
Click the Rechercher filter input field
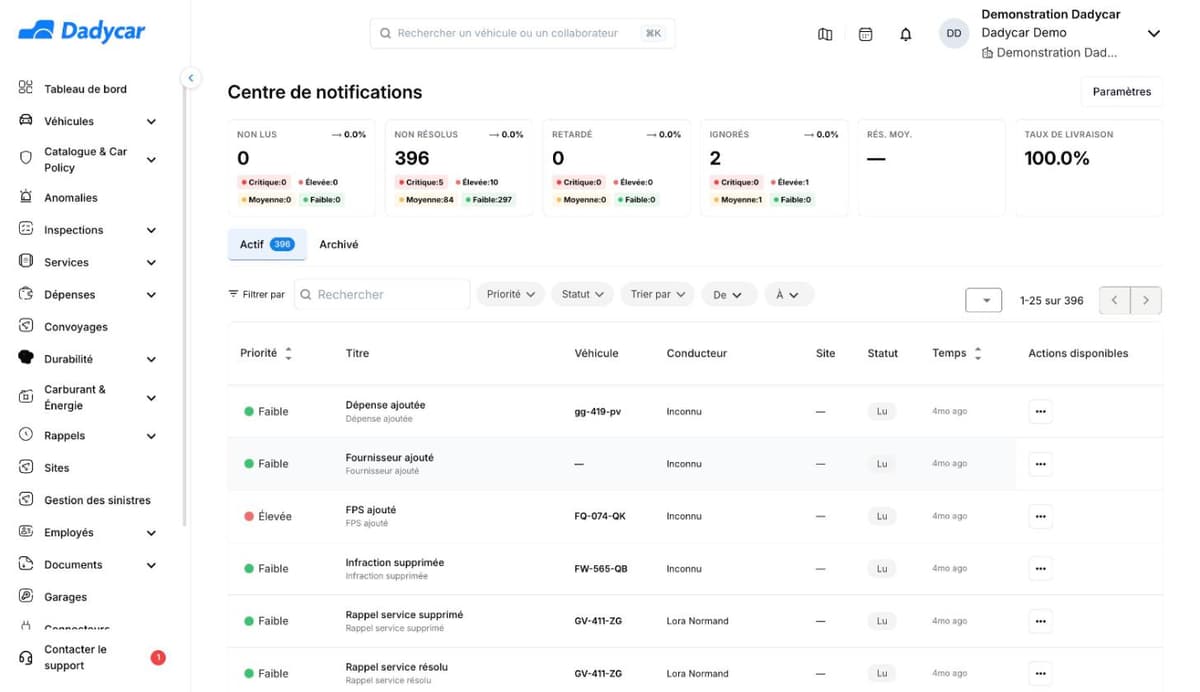[x=382, y=294]
